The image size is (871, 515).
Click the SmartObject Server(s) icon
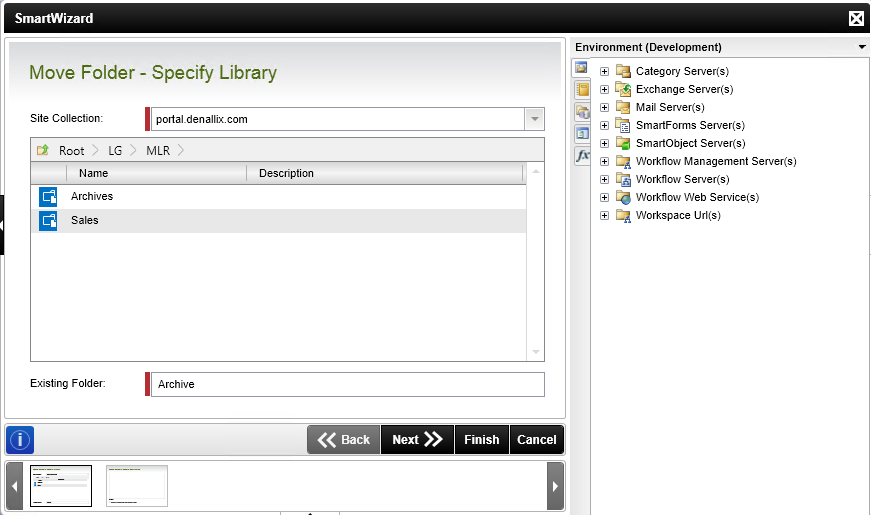[x=623, y=143]
